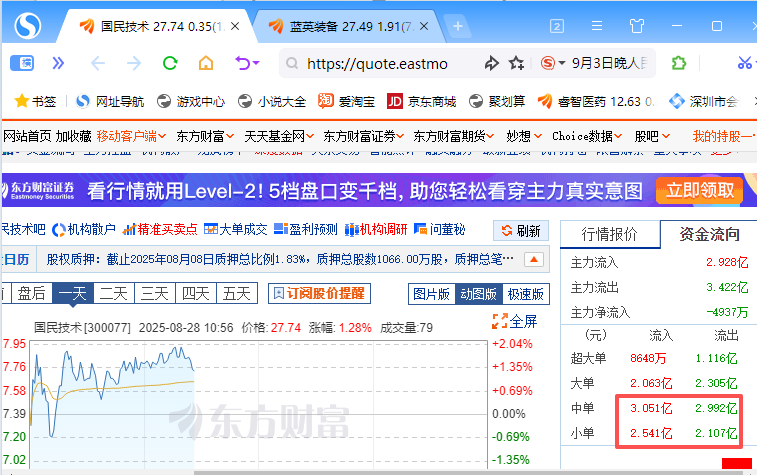
Task: Switch to the 国民技术 27.74 browser tab
Action: 154,26
